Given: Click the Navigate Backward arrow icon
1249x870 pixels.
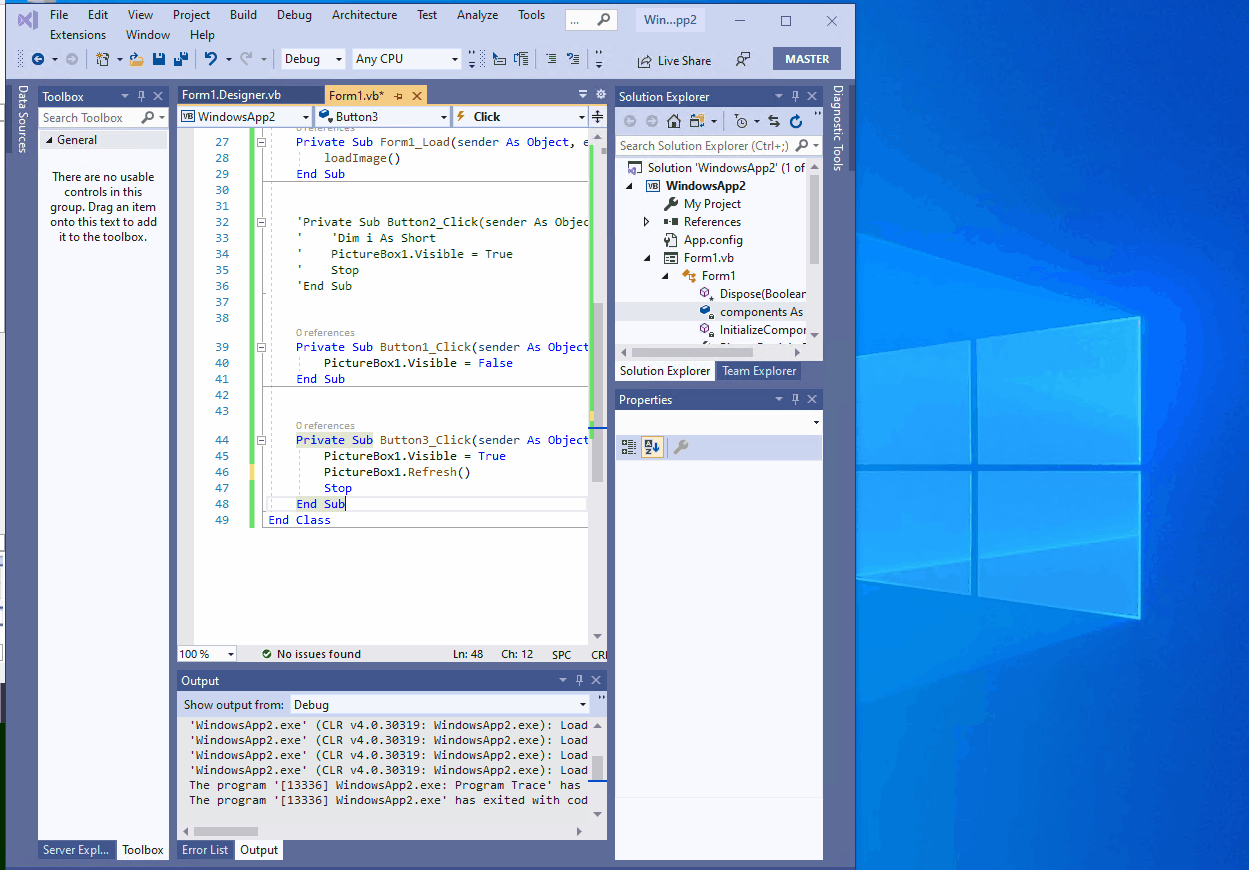Looking at the screenshot, I should point(38,59).
